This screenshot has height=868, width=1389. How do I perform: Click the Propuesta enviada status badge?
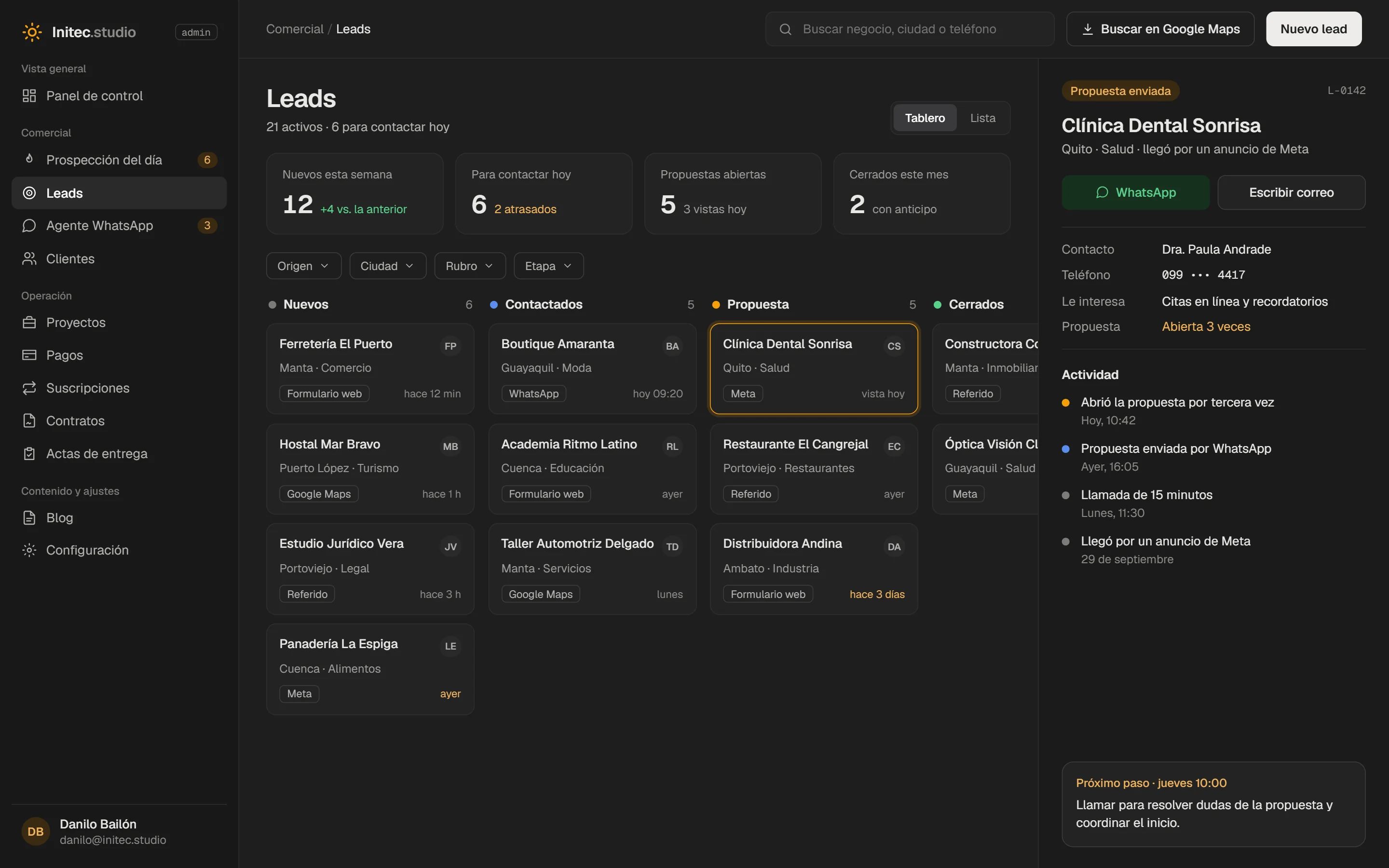[x=1120, y=91]
